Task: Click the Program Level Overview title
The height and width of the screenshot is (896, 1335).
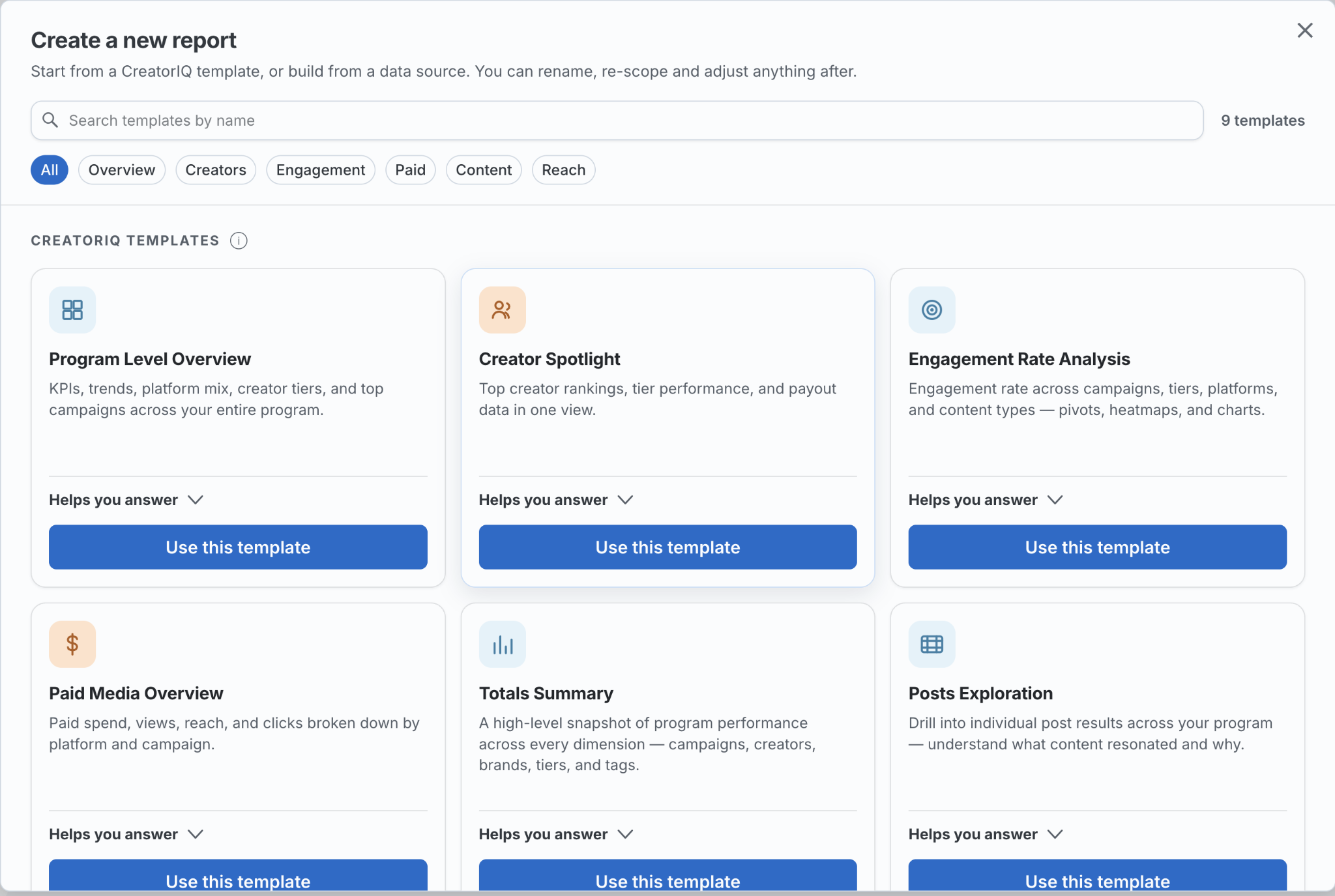Action: [150, 359]
